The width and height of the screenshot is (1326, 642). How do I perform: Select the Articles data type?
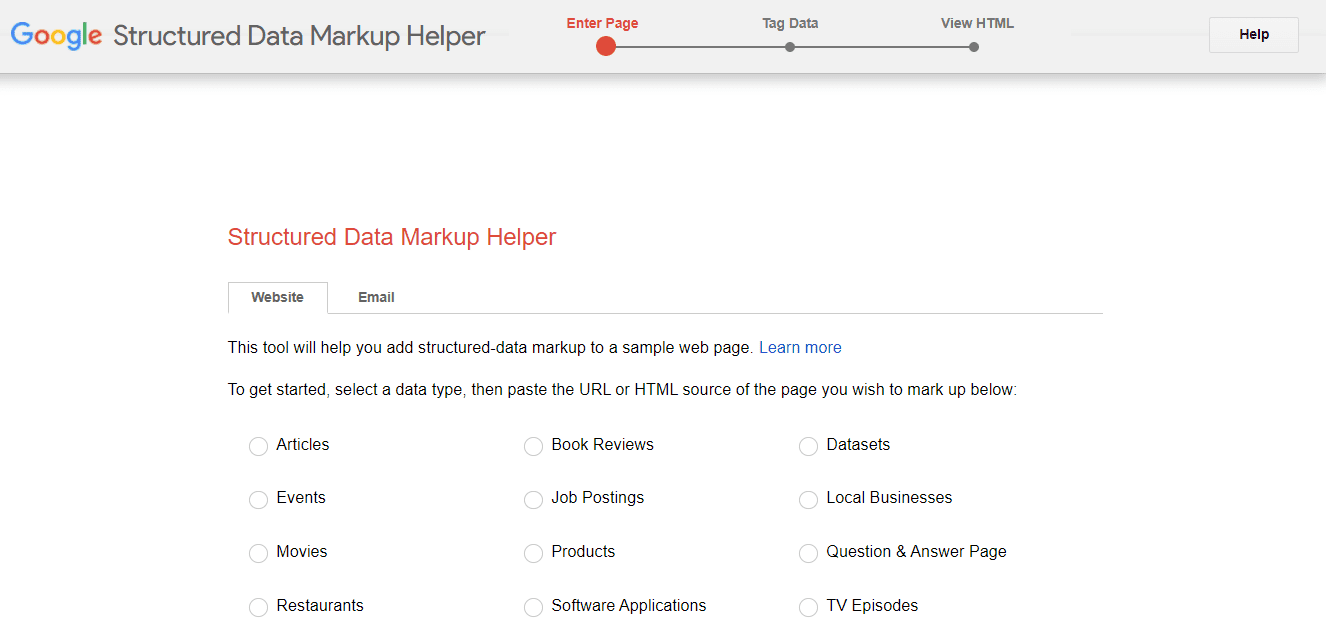click(x=258, y=446)
